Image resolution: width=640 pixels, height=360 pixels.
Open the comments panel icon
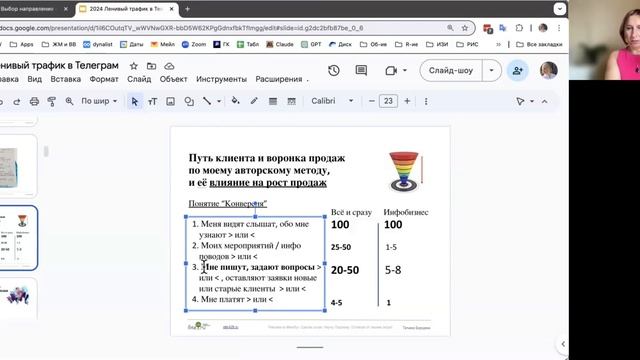[361, 71]
